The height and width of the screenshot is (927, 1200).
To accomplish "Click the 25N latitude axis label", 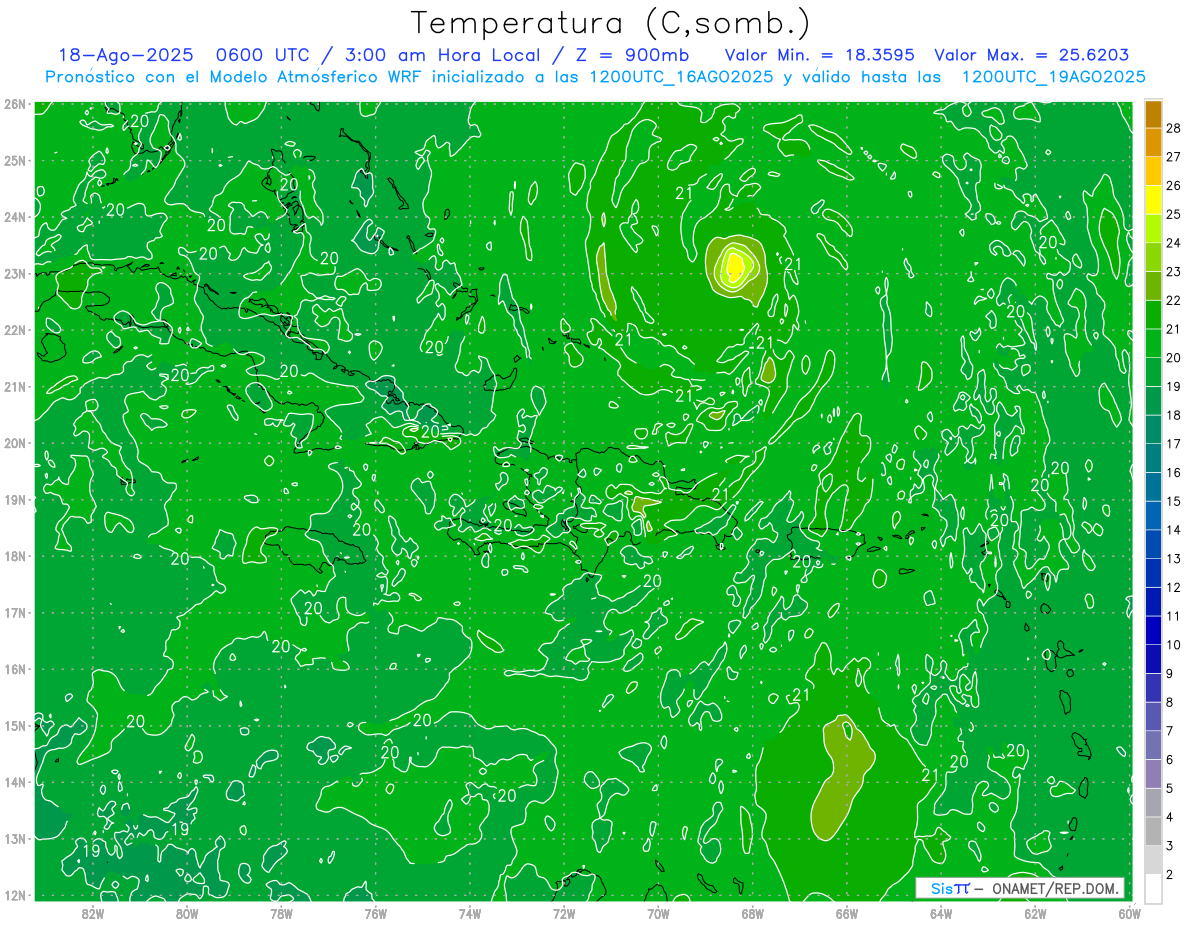I will [14, 160].
